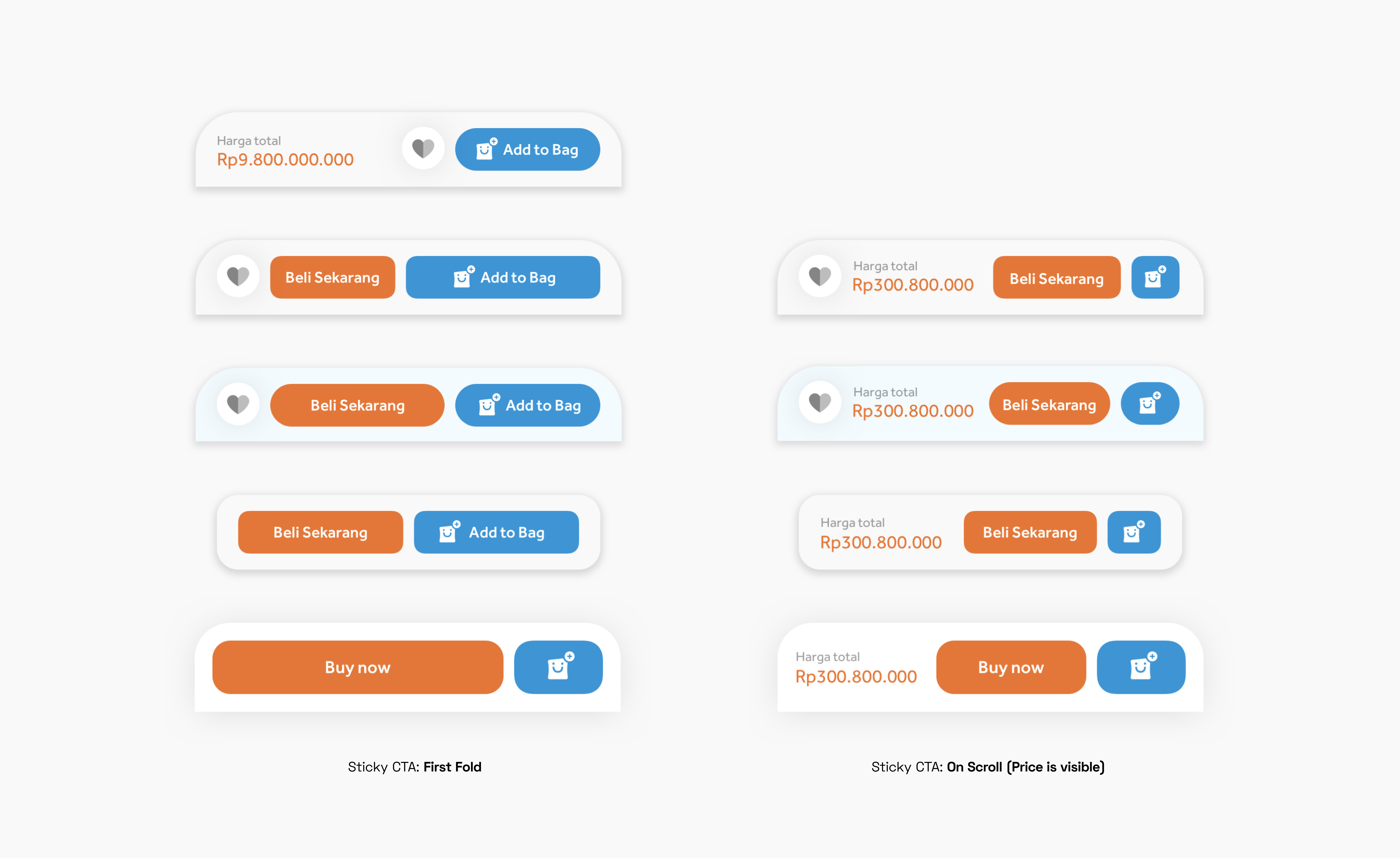Click Add to Bag in left floating card

pyautogui.click(x=496, y=532)
